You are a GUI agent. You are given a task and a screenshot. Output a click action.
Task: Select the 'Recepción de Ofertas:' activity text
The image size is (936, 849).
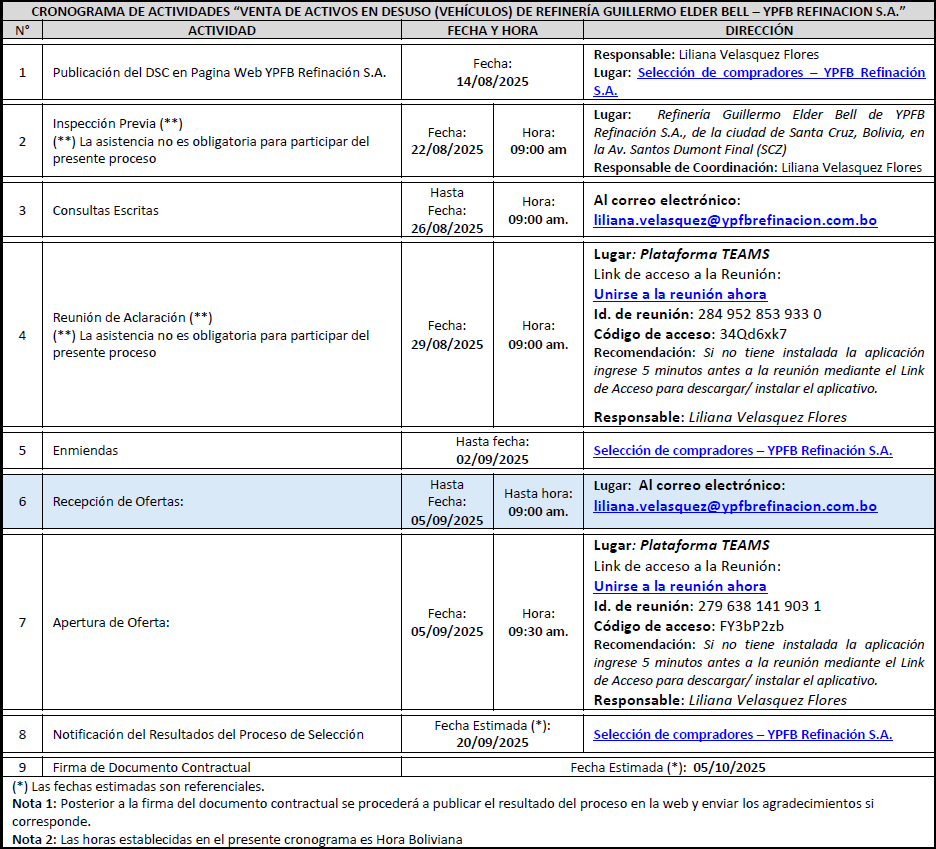[118, 502]
